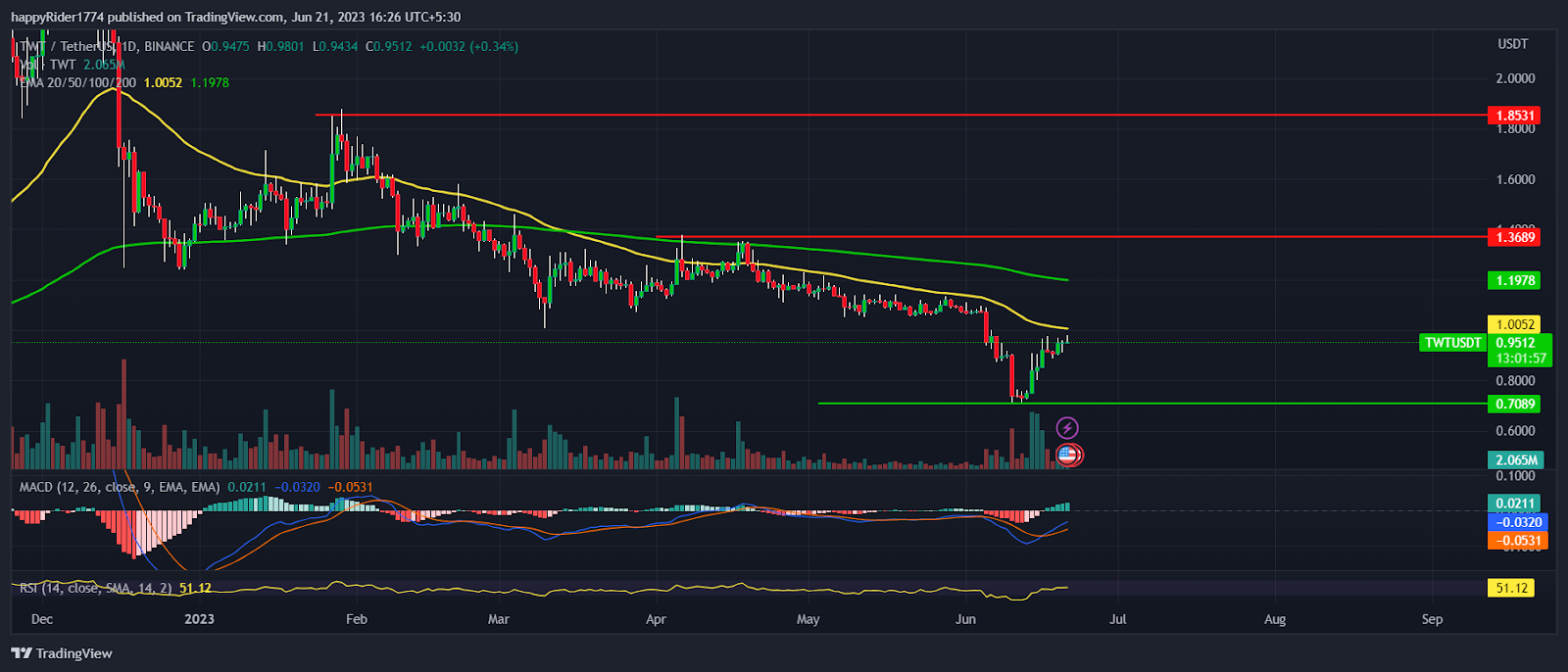Screen dimensions: 1568x672
Task: Click Jun on the time axis
Action: coord(966,619)
